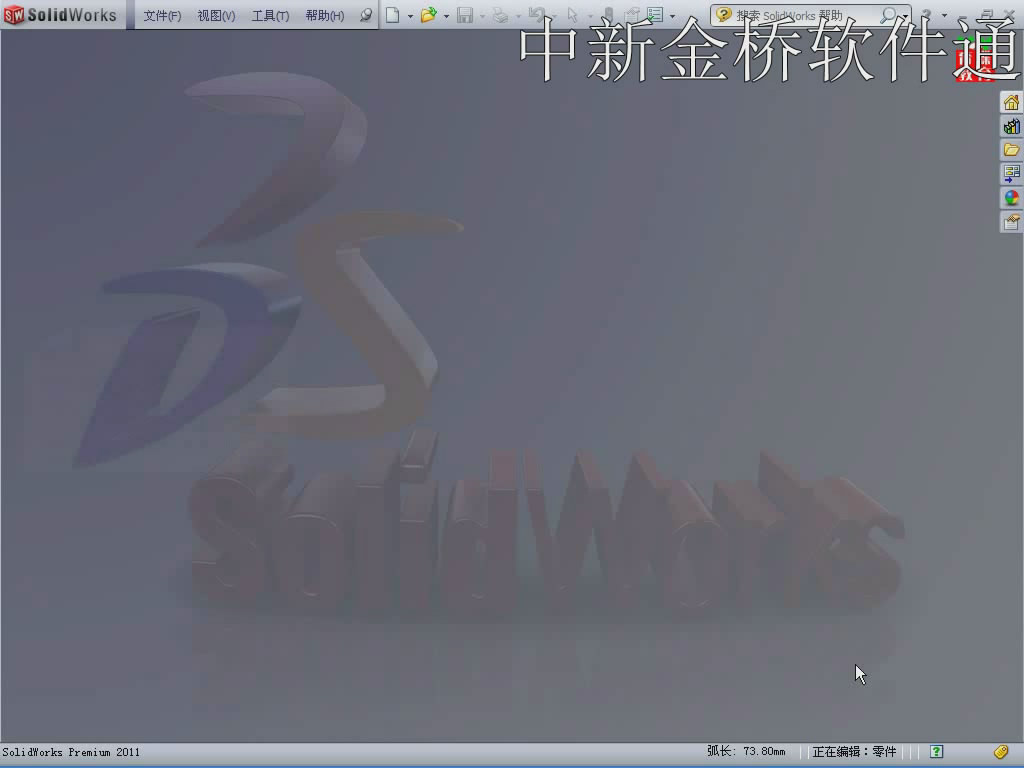The width and height of the screenshot is (1024, 768).
Task: Choose the Select cursor tool icon
Action: [x=573, y=15]
